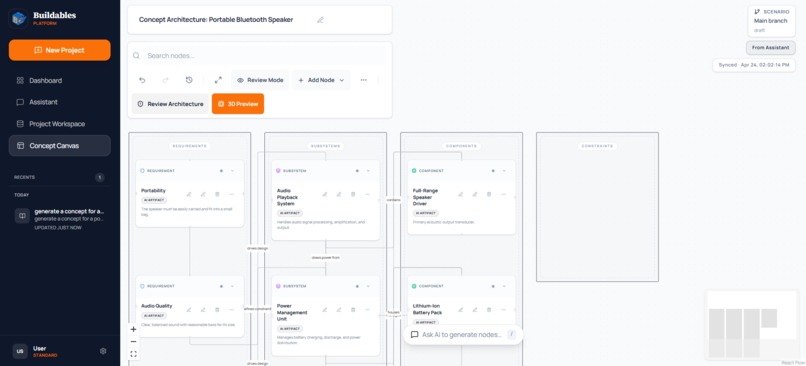Click the Buildables logo icon
The height and width of the screenshot is (366, 806).
tap(19, 18)
